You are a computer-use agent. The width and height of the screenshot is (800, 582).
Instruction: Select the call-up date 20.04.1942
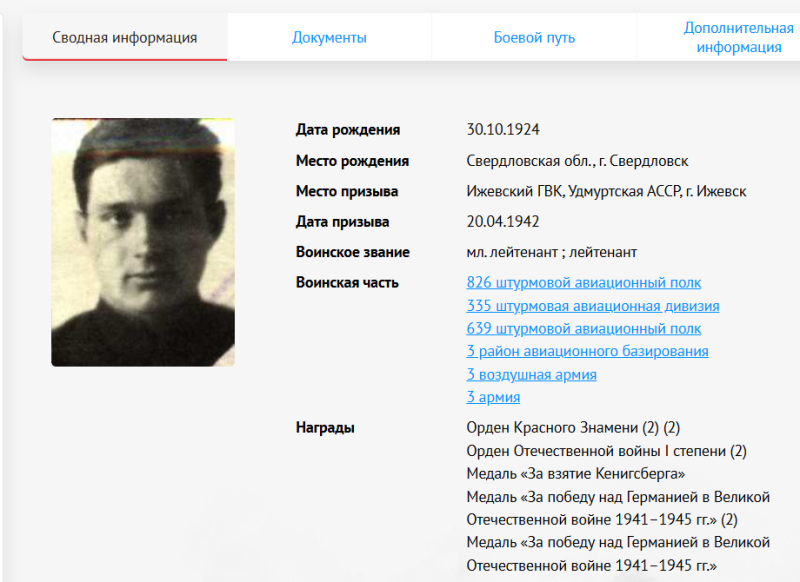click(503, 221)
